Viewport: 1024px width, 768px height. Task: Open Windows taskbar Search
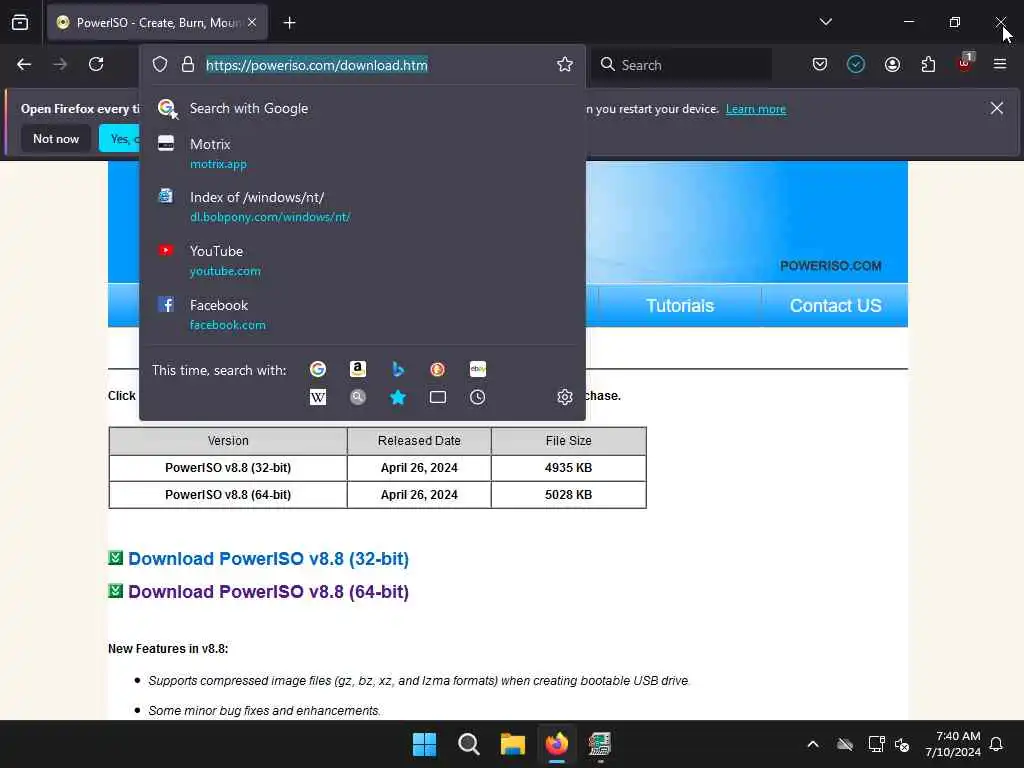(x=468, y=744)
